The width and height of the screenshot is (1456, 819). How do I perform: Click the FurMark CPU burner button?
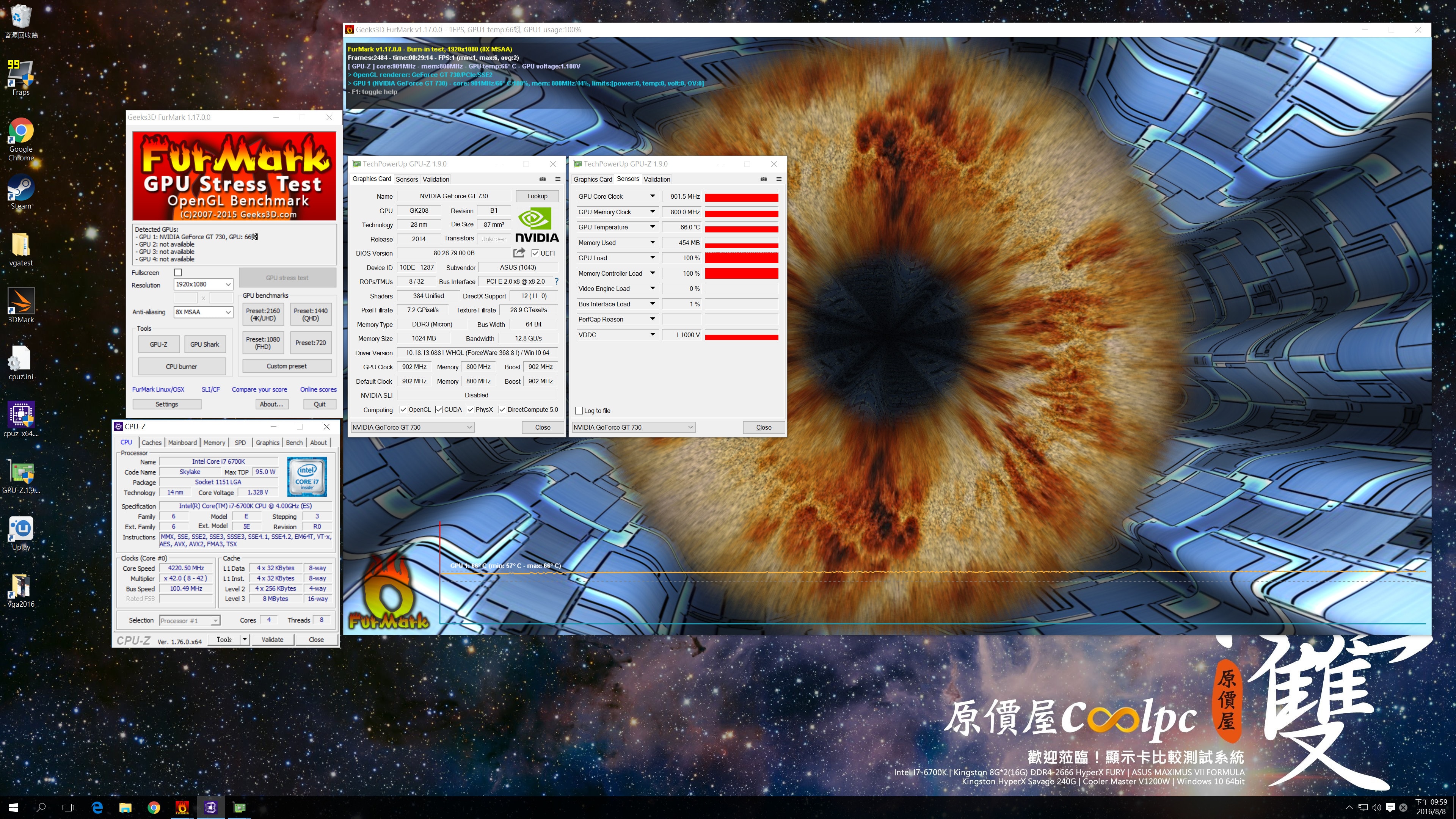[182, 366]
